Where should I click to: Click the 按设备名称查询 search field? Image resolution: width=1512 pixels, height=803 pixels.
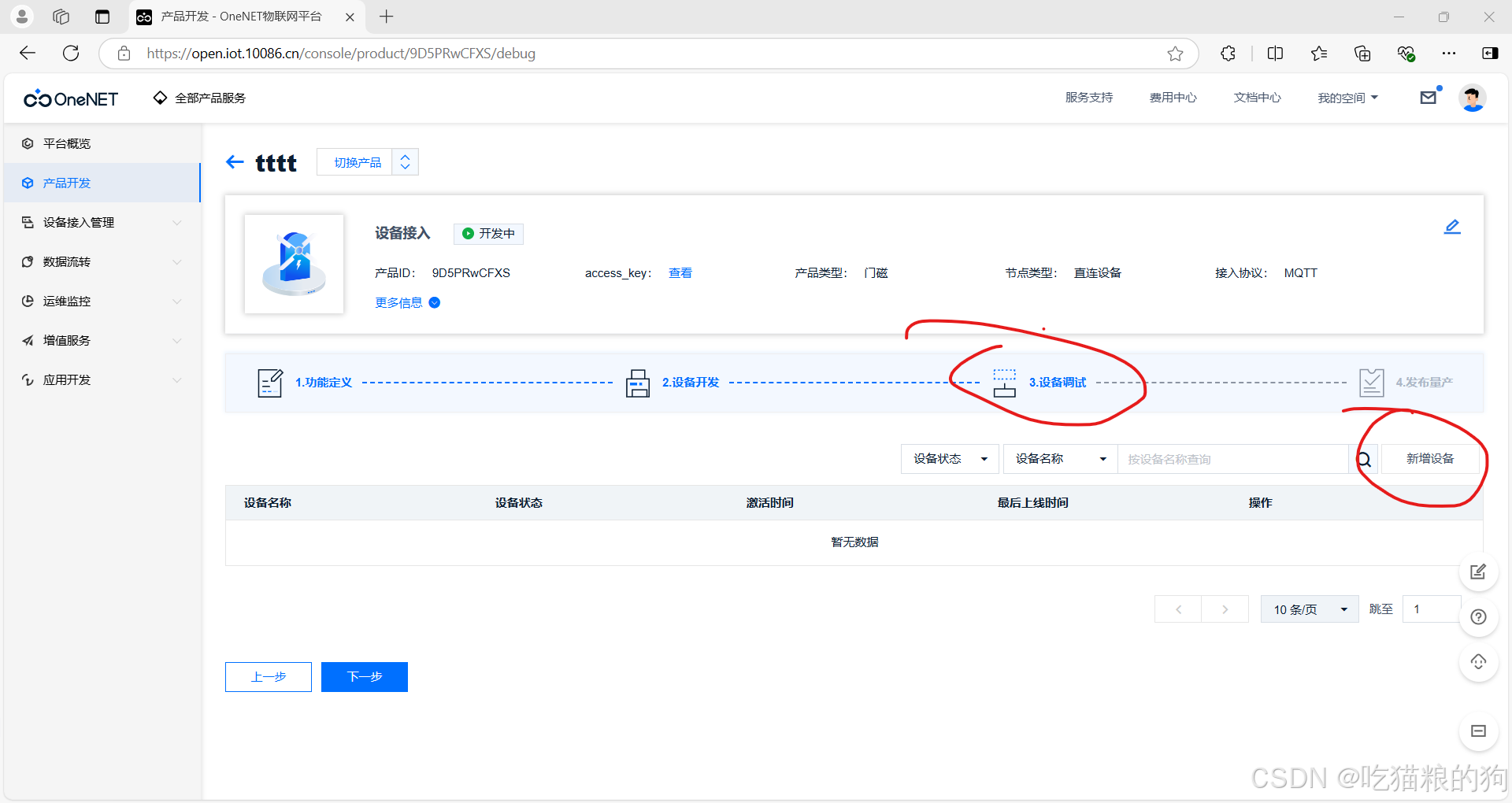(1232, 459)
